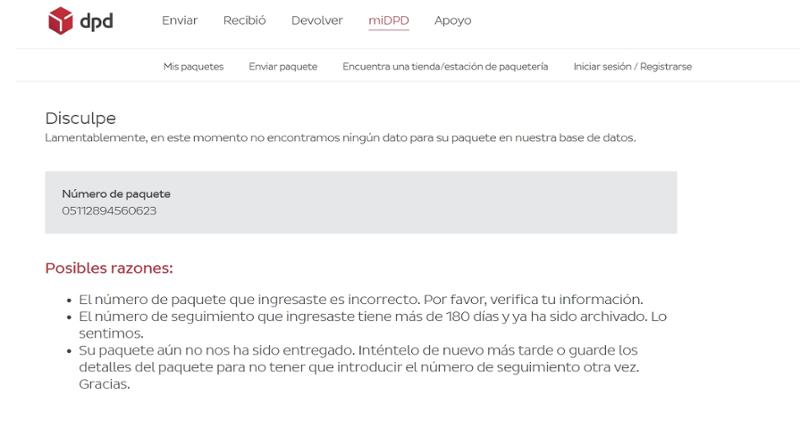Select the miDPD menu item
This screenshot has width=800, height=428.
(389, 20)
